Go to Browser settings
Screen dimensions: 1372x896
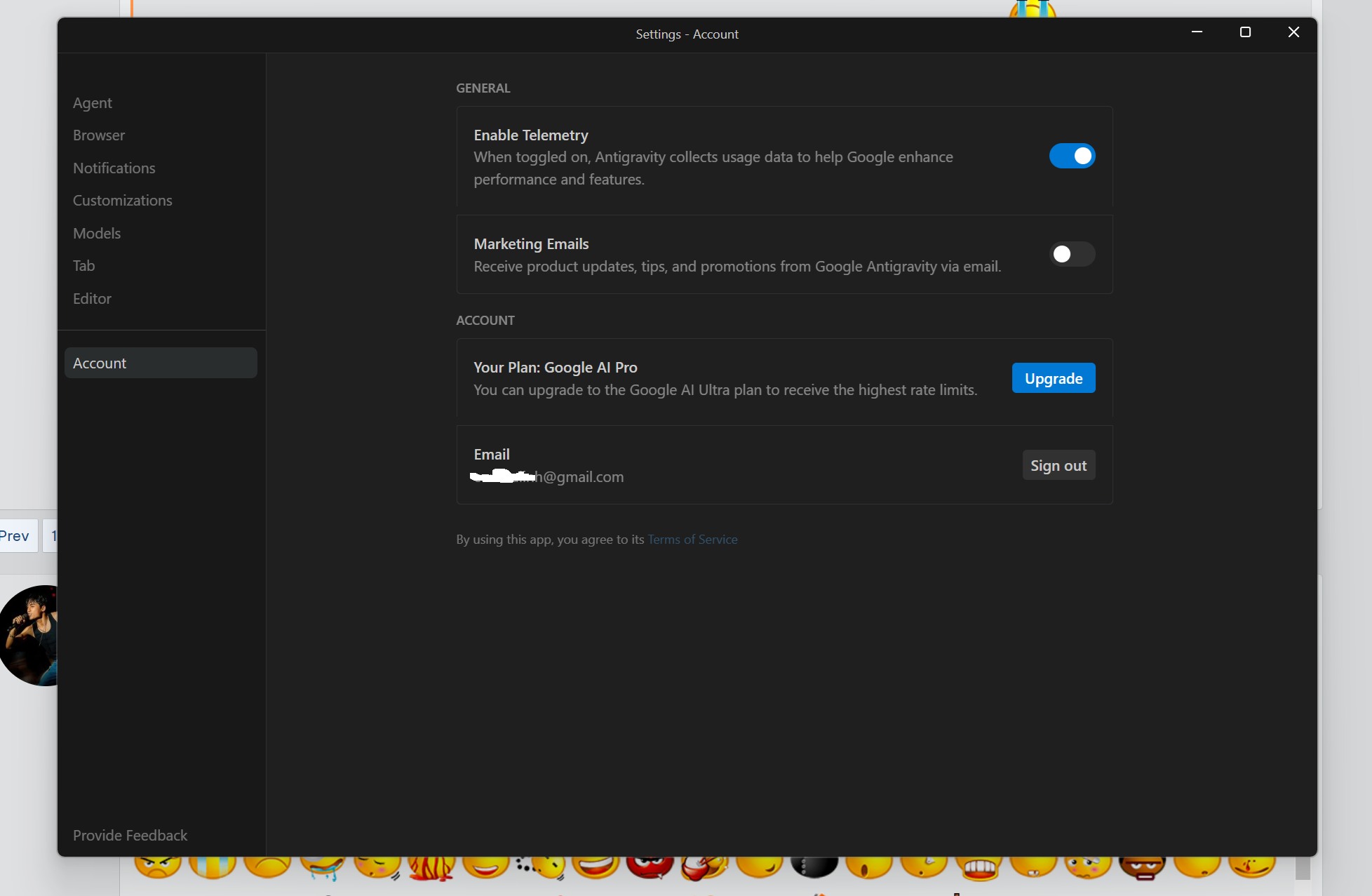tap(99, 135)
